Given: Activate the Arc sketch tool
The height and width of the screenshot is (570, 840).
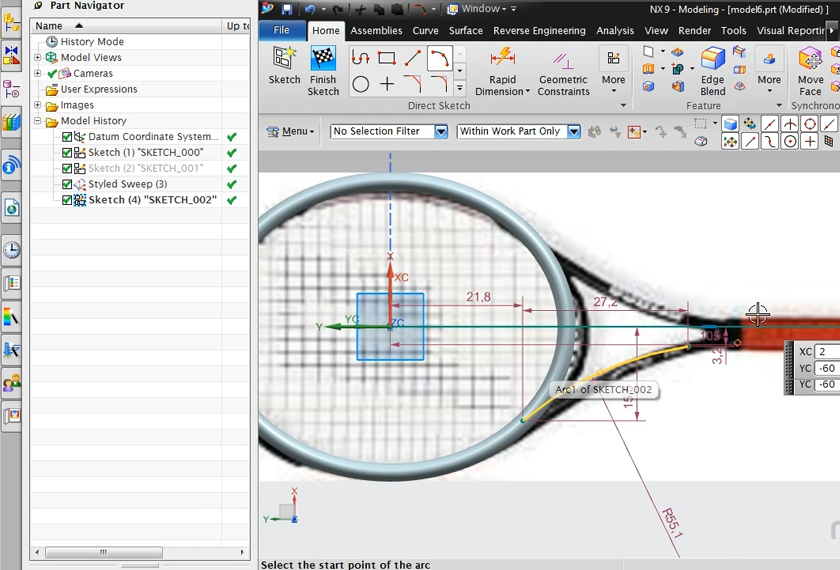Looking at the screenshot, I should pyautogui.click(x=438, y=59).
